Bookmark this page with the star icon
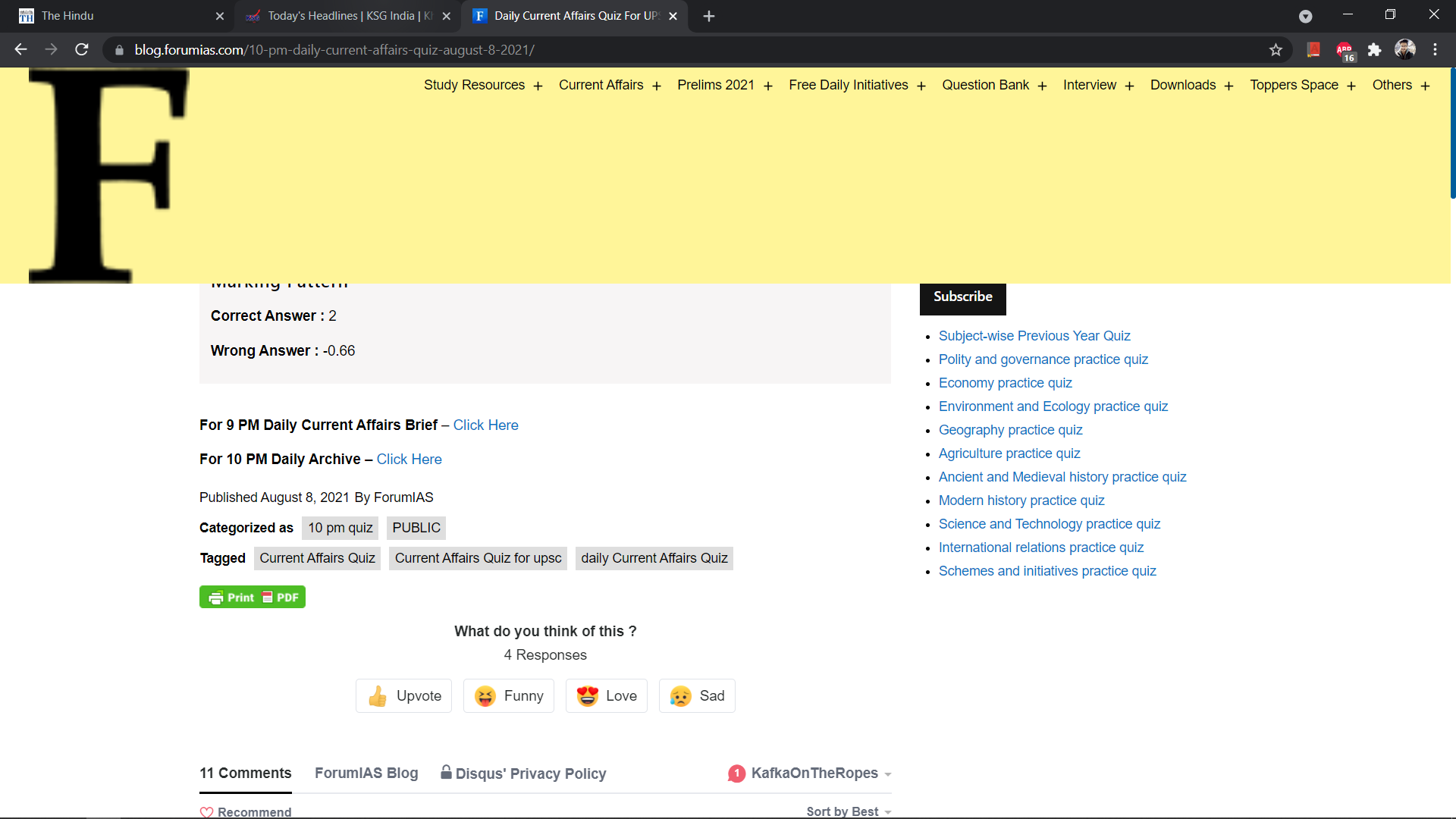The image size is (1456, 819). point(1276,50)
